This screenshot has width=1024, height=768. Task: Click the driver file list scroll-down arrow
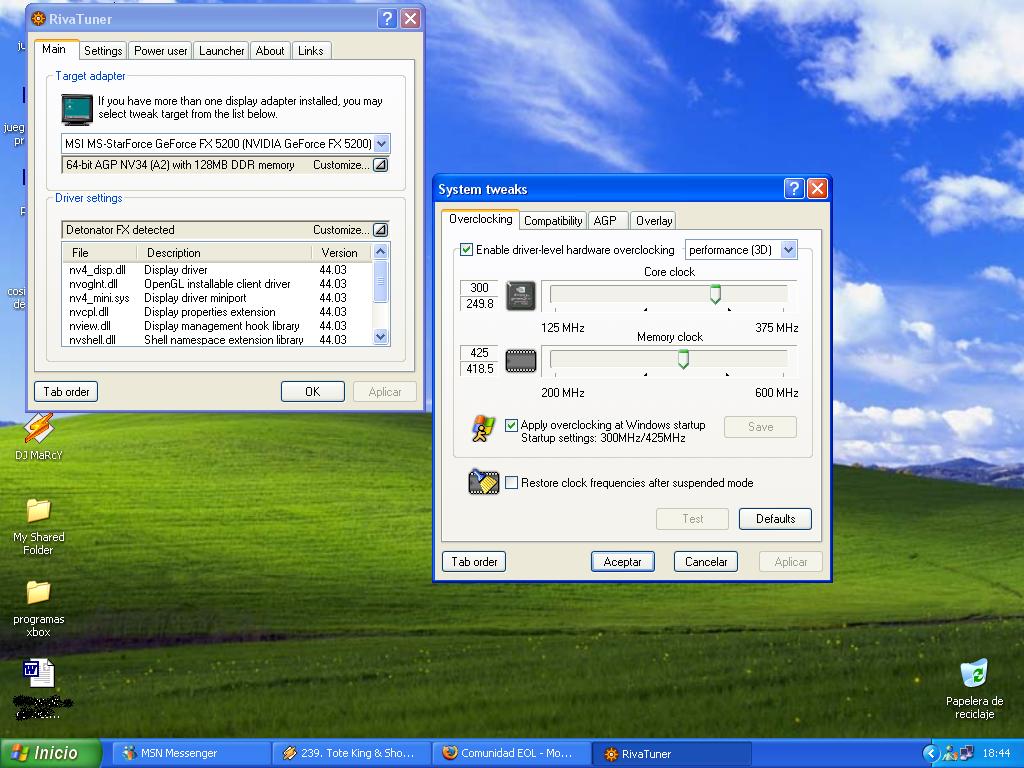[x=381, y=336]
